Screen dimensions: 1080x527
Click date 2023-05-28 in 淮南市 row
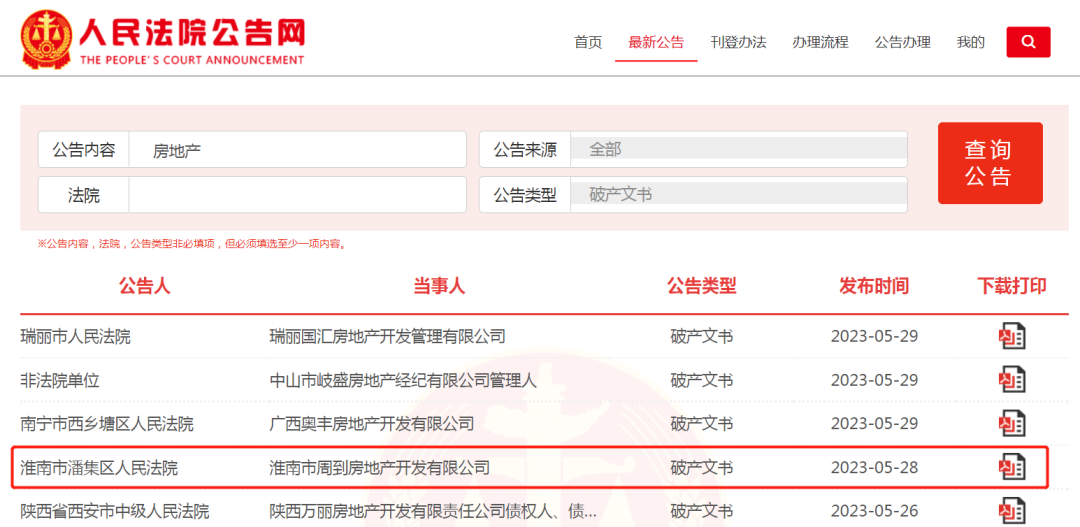pos(874,468)
